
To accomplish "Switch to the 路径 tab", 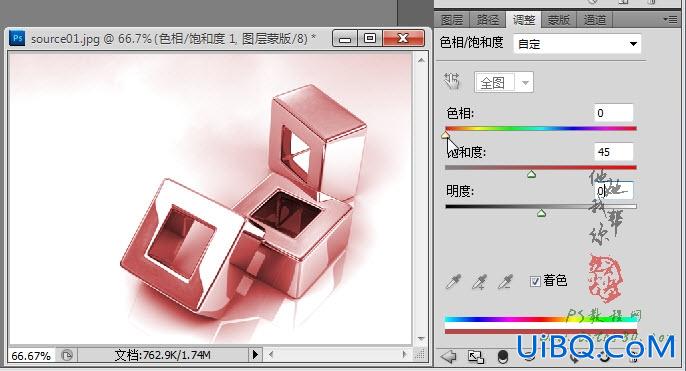I will coord(487,20).
